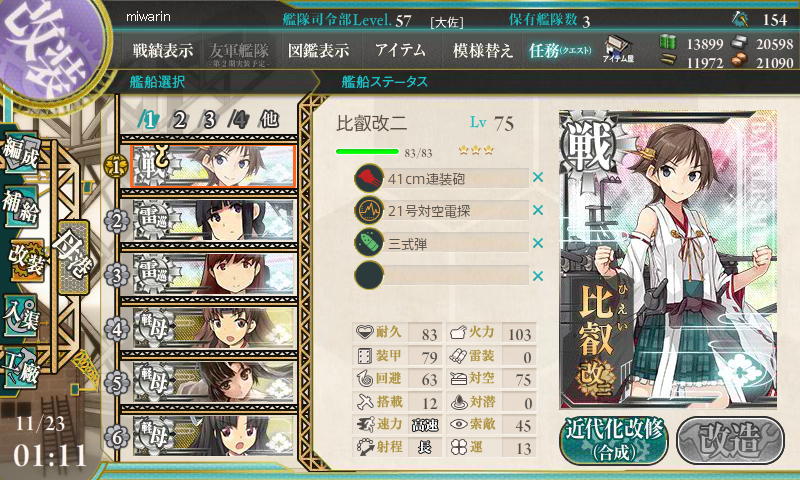Remove the 三式弾 equipment with X

(538, 243)
